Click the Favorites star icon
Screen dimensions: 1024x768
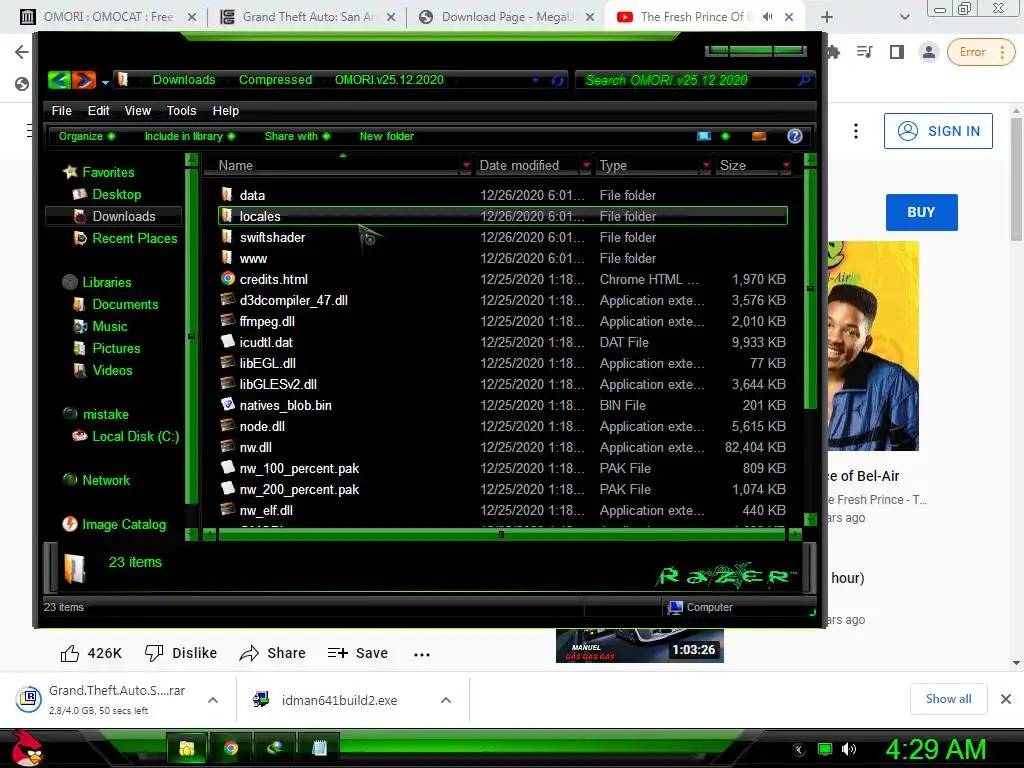(70, 172)
